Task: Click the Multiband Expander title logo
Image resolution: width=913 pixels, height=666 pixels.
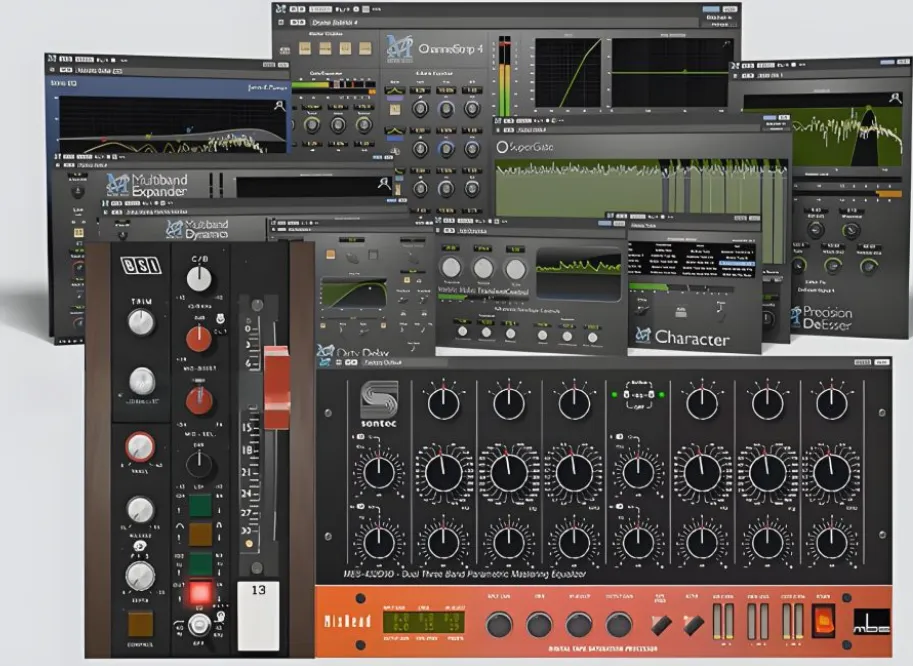Action: [147, 185]
